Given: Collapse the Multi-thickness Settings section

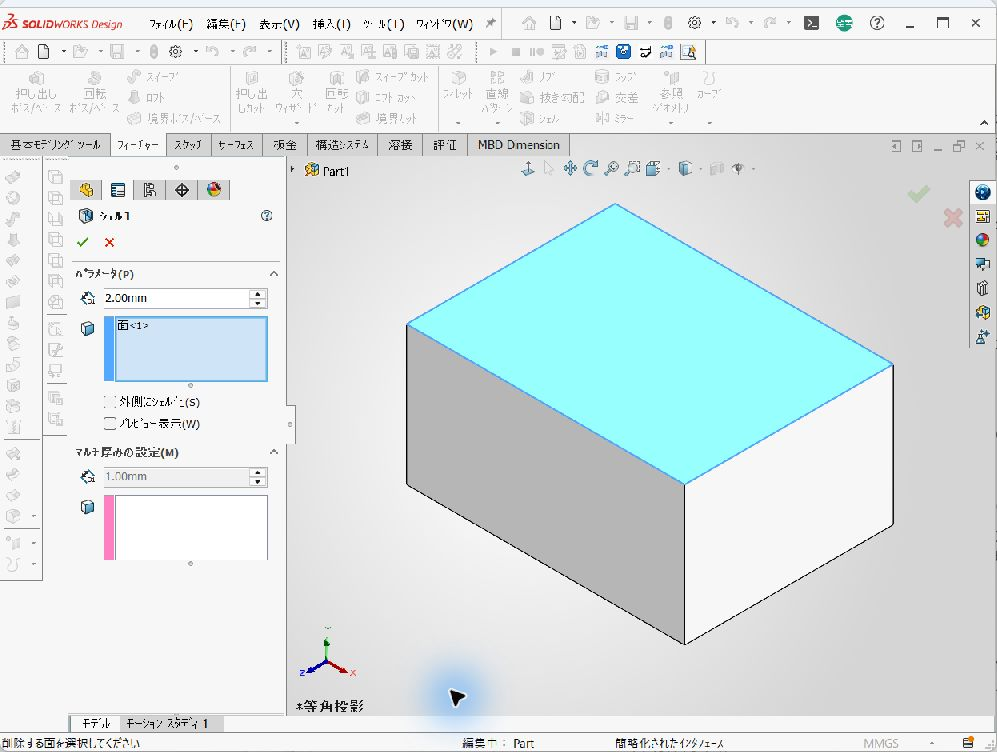Looking at the screenshot, I should tap(274, 452).
